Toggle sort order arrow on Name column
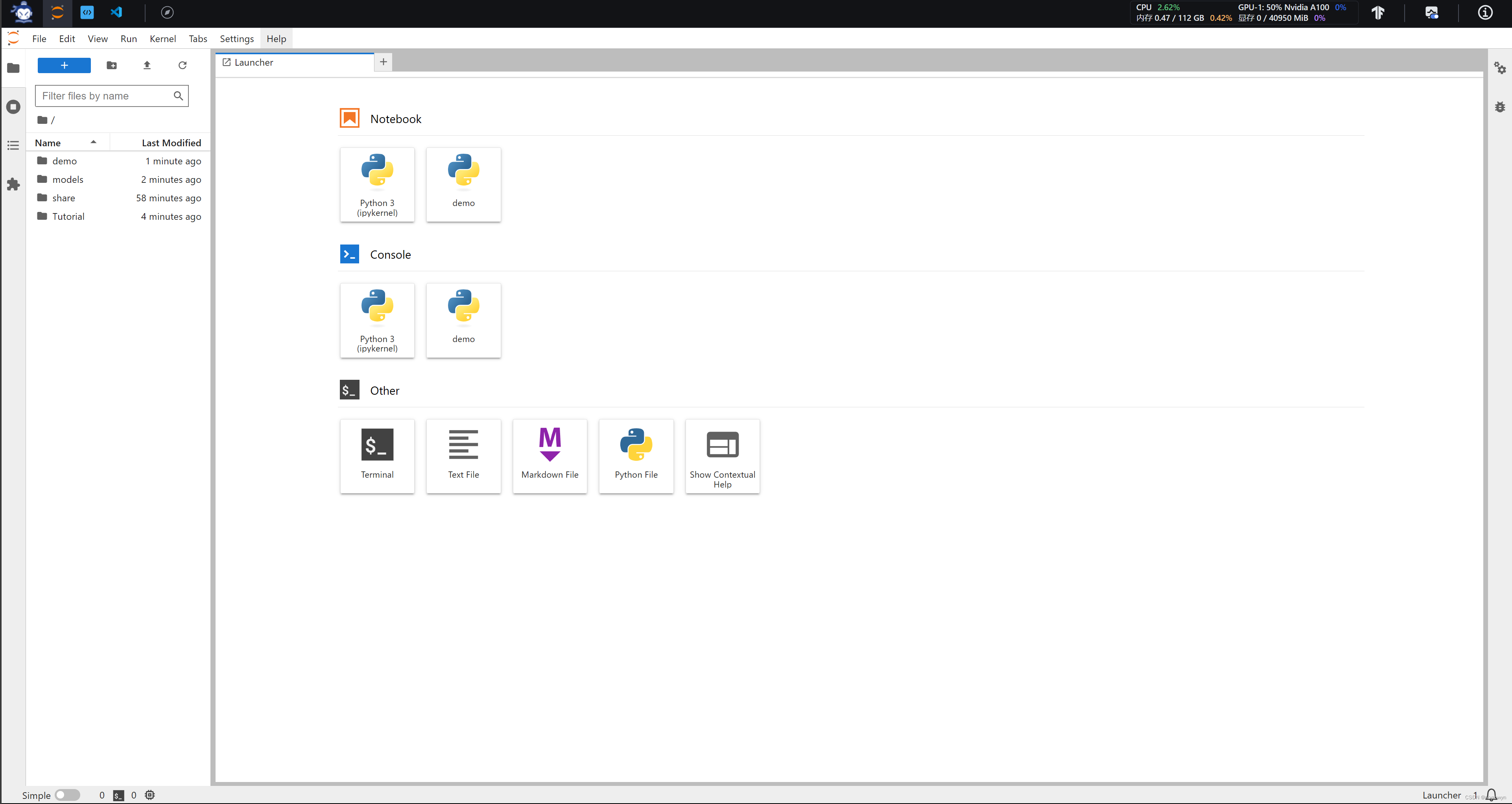The width and height of the screenshot is (1512, 804). point(93,142)
